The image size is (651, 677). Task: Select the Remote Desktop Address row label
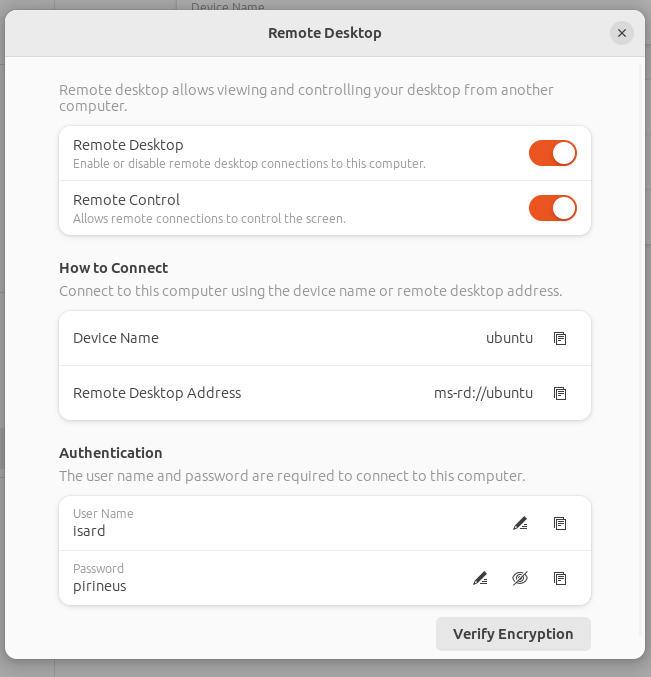click(x=157, y=393)
